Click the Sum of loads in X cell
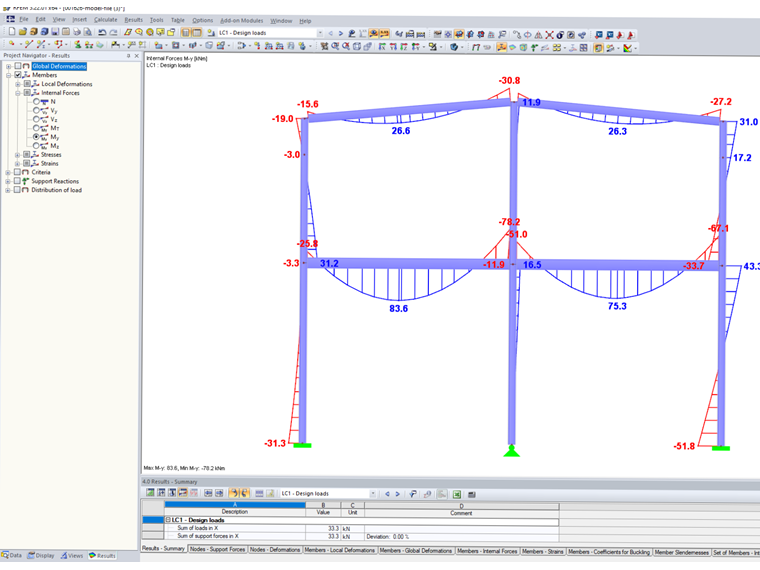Image resolution: width=760 pixels, height=570 pixels. 198,528
